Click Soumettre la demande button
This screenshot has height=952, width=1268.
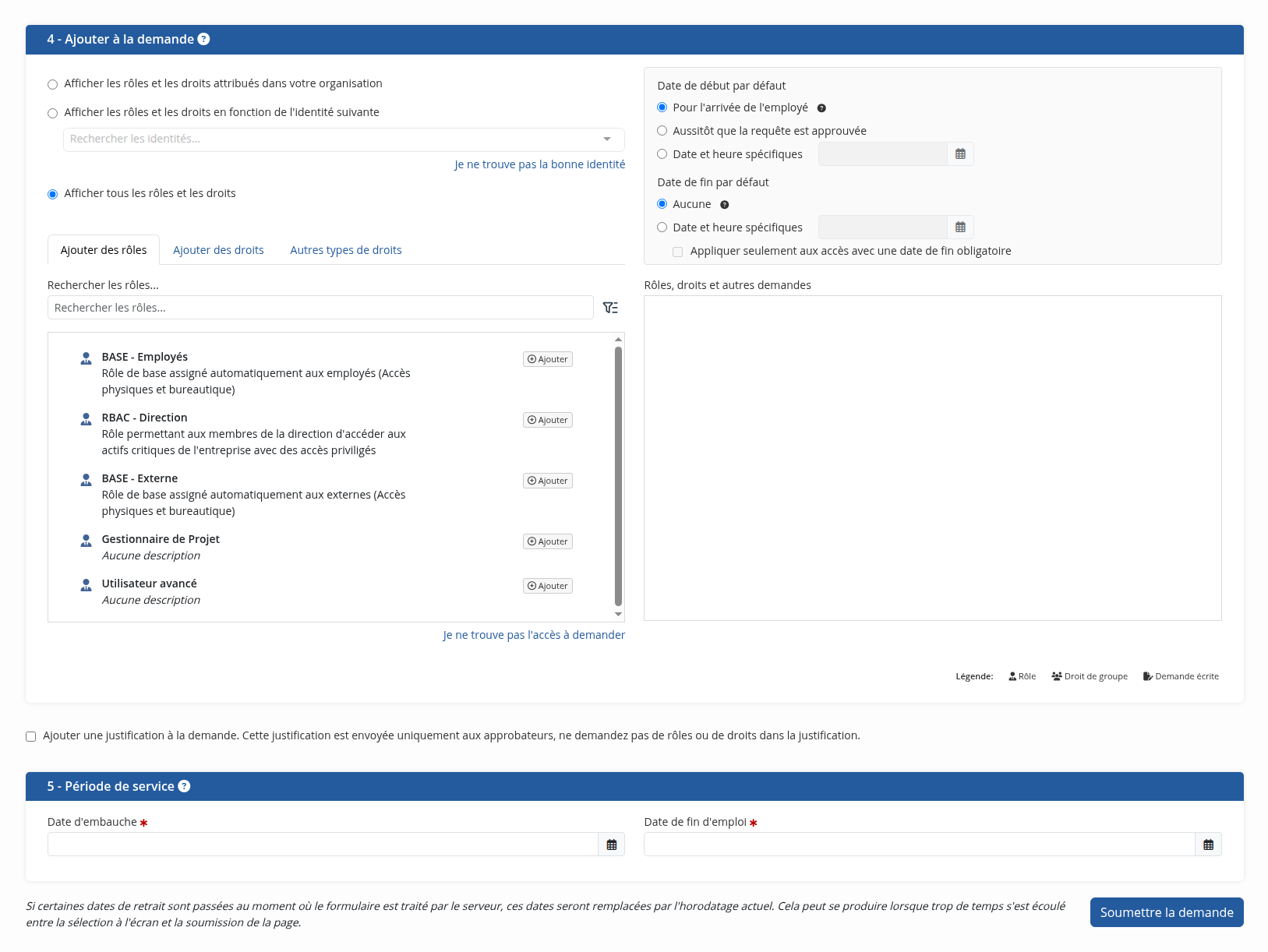(x=1167, y=912)
